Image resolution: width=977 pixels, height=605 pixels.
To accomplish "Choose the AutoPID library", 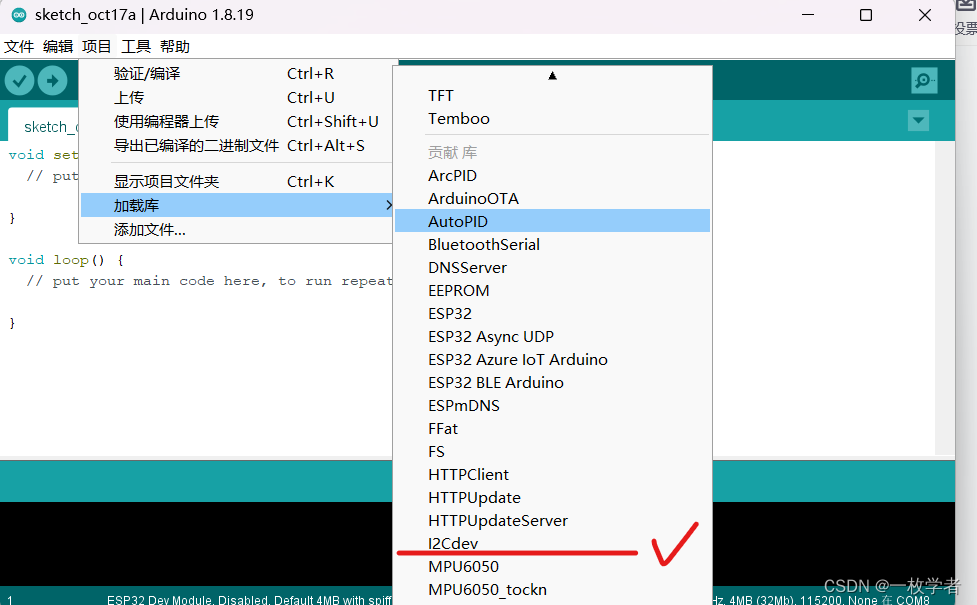I will tap(552, 221).
